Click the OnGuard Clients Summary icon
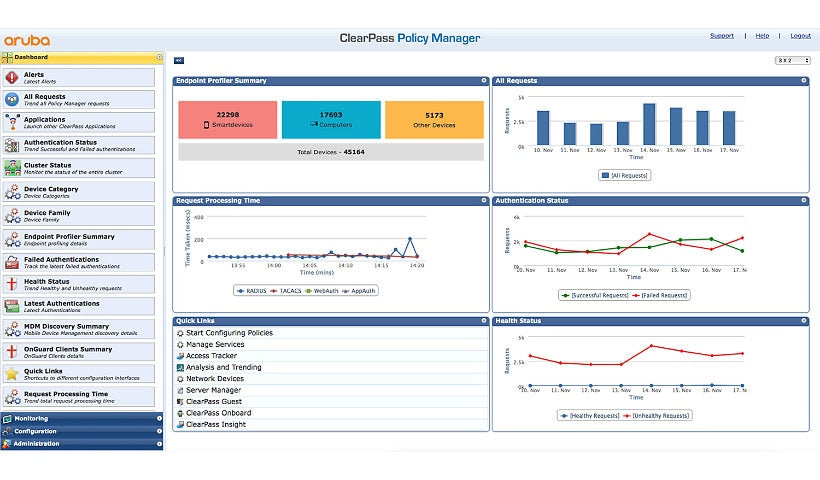This screenshot has height=480, width=820. (12, 351)
